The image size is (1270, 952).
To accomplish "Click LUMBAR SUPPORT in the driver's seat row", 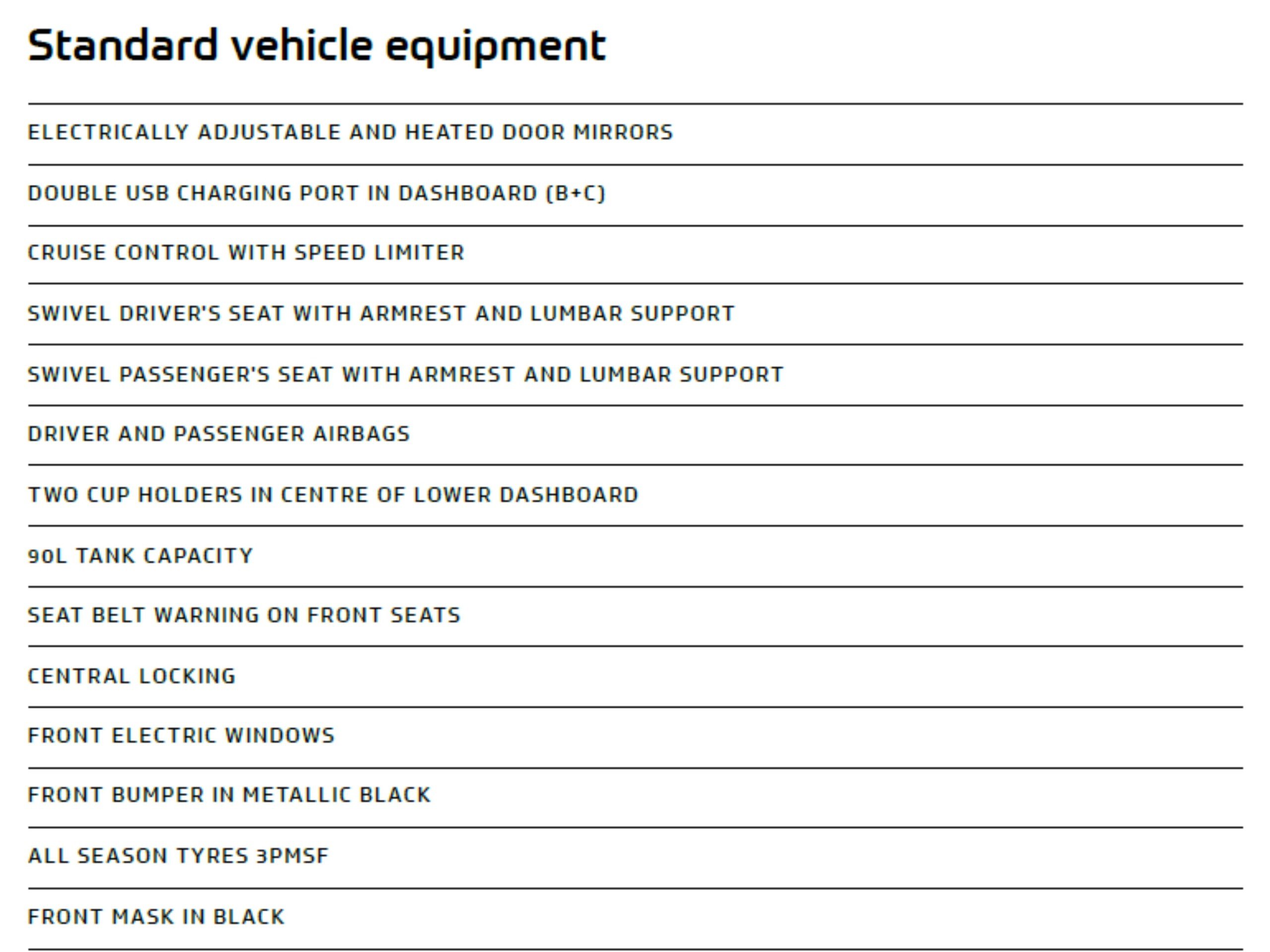I will point(632,313).
